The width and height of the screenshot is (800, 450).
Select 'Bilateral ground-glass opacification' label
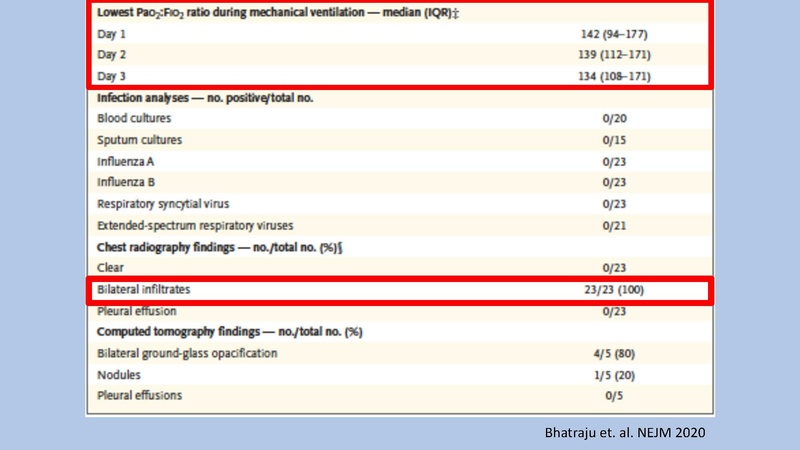point(187,354)
